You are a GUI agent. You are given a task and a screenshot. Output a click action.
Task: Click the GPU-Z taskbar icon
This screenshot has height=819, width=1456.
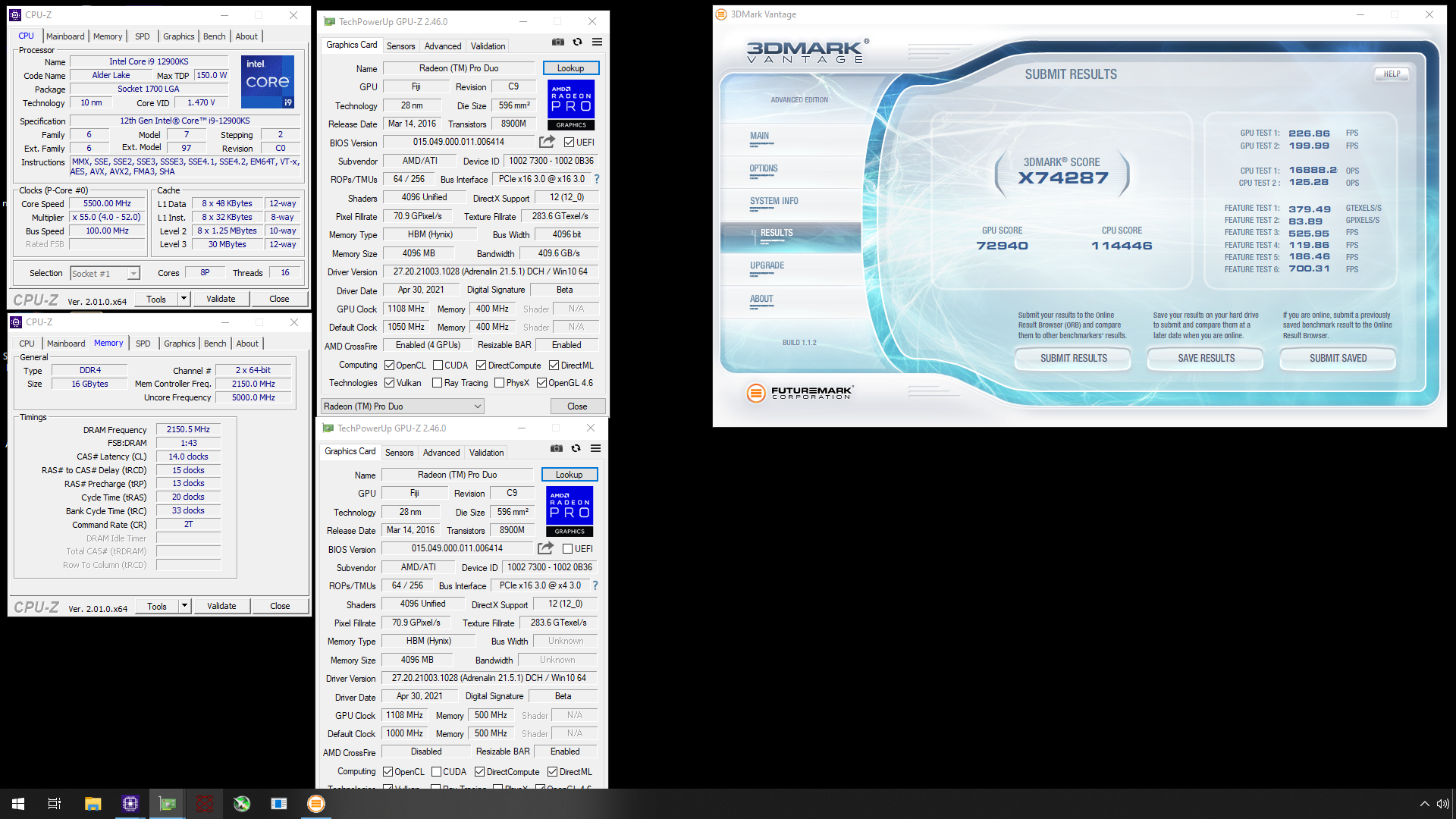pos(167,804)
